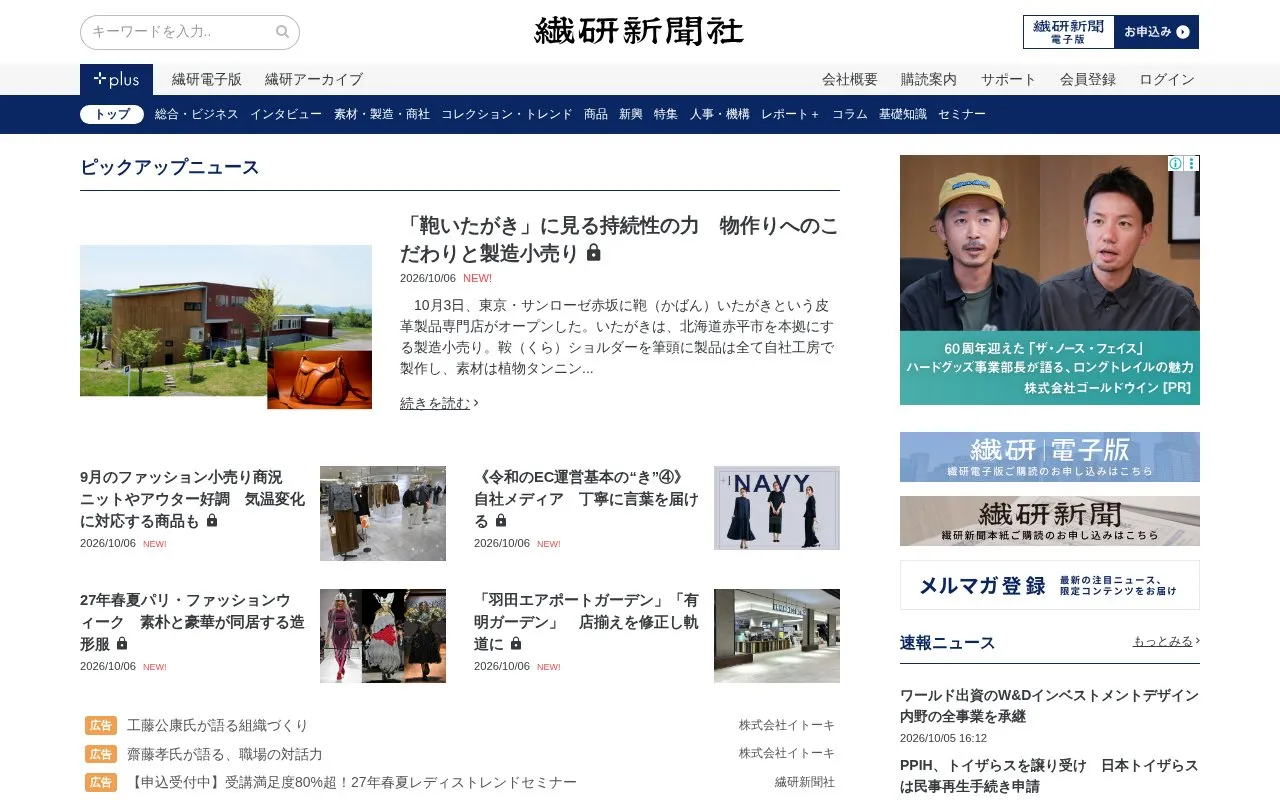Click the 繊研新聞社 logo at top
The height and width of the screenshot is (800, 1280).
(x=639, y=31)
